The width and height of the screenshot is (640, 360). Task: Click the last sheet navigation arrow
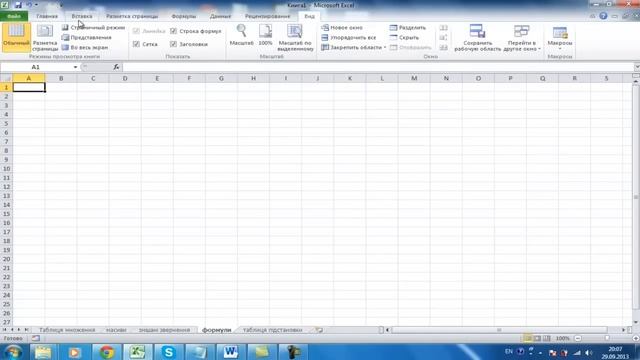[27, 330]
